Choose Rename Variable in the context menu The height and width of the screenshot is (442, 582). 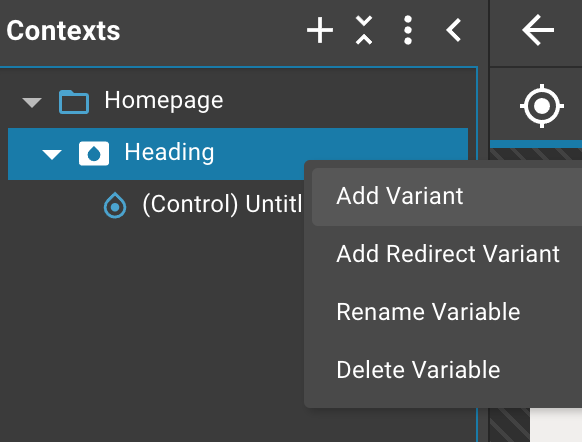point(428,312)
